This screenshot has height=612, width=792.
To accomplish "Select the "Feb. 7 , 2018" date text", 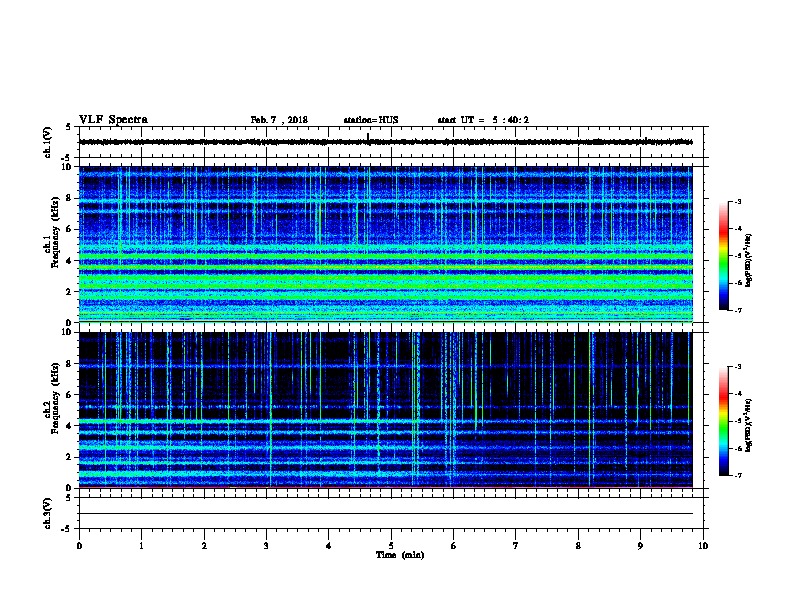I will (x=279, y=120).
